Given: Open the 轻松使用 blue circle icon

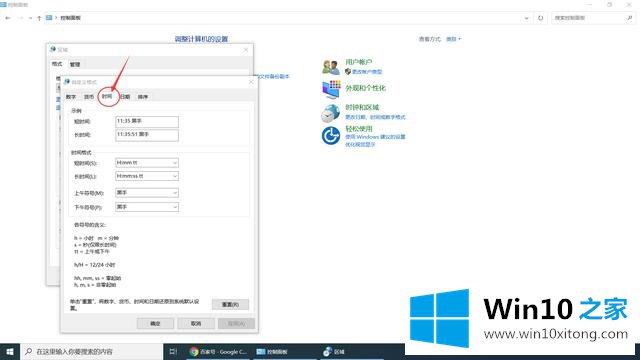Looking at the screenshot, I should (x=331, y=136).
